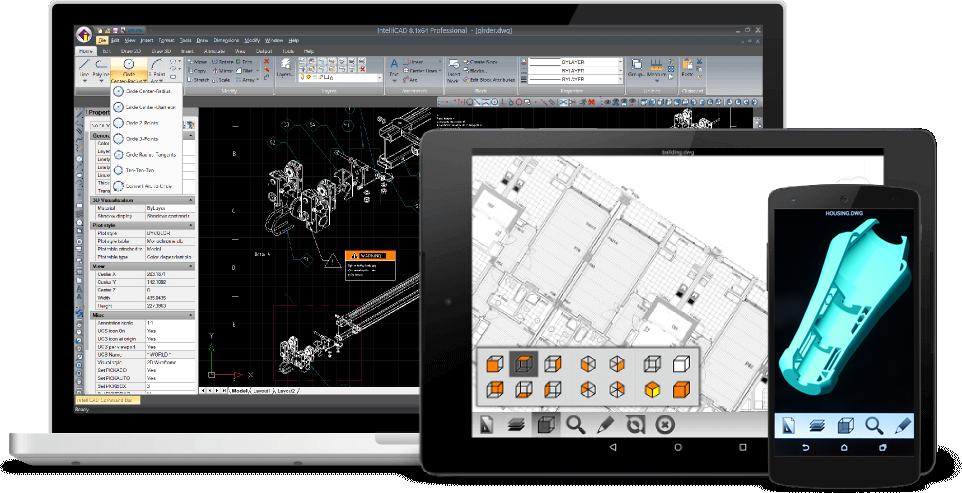962x493 pixels.
Task: Switch to the Annotate ribbon tab
Action: 214,51
